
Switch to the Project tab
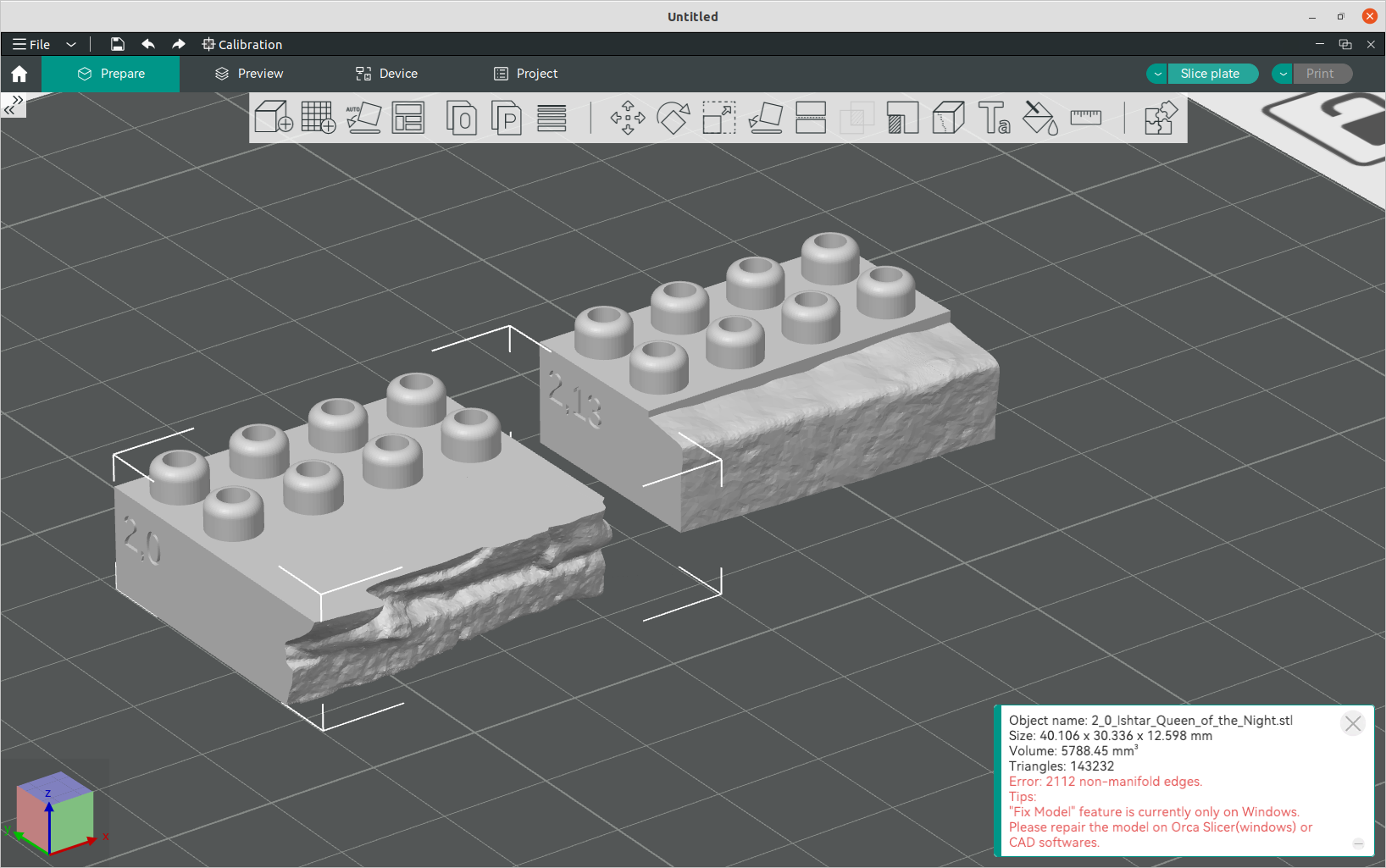(x=525, y=74)
